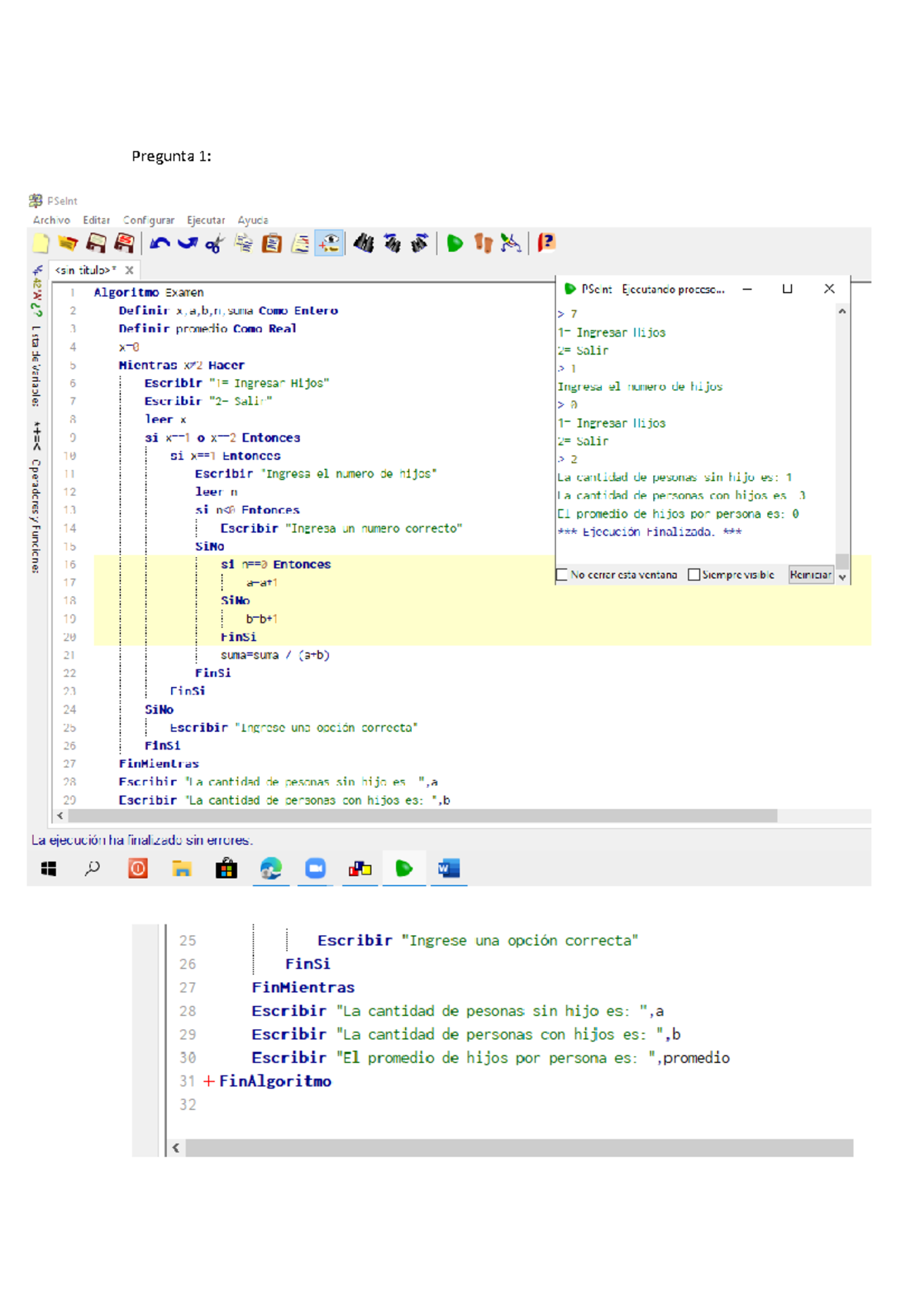
Task: Toggle the 'Siempre visible' checkbox
Action: click(694, 575)
